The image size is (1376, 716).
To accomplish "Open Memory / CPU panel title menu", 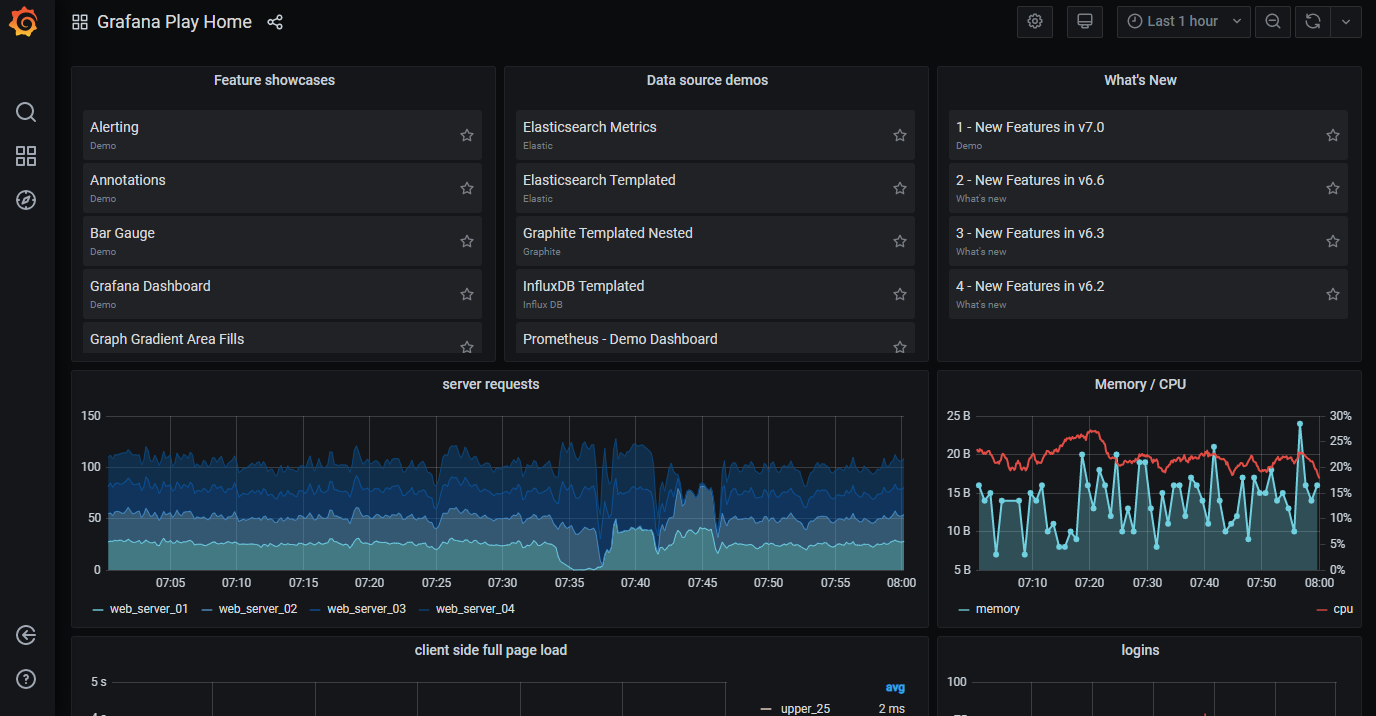I will click(x=1140, y=384).
